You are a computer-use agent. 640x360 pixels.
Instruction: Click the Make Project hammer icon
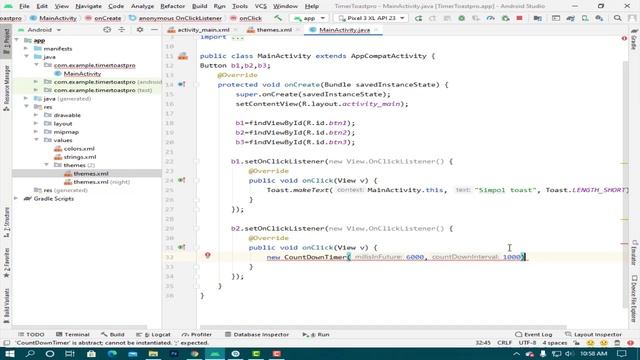click(x=278, y=18)
